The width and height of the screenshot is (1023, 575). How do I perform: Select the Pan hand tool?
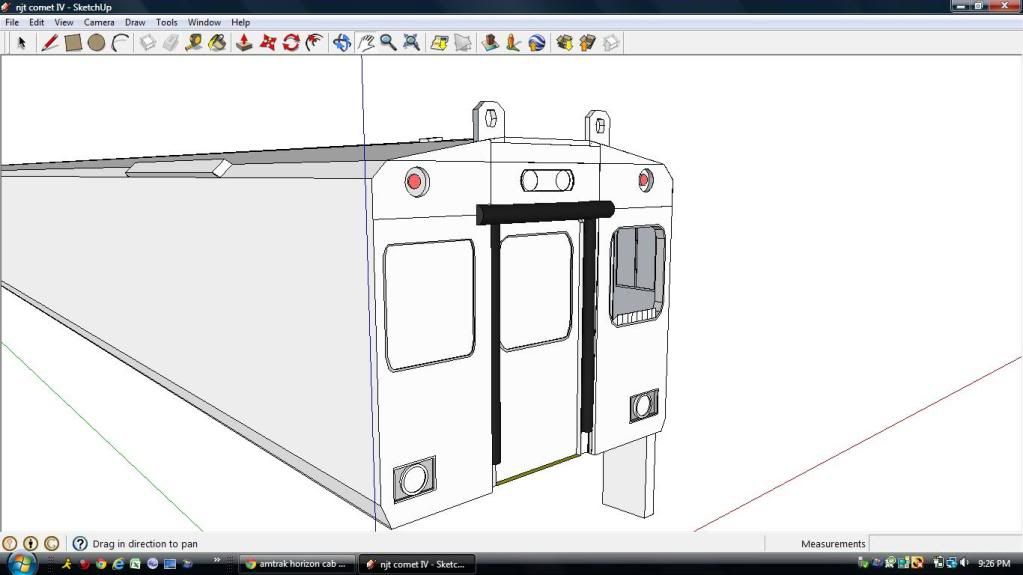click(366, 43)
